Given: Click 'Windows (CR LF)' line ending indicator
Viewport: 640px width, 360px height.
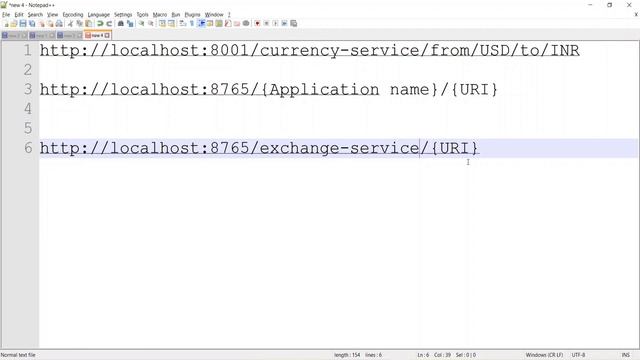Looking at the screenshot, I should click(544, 355).
